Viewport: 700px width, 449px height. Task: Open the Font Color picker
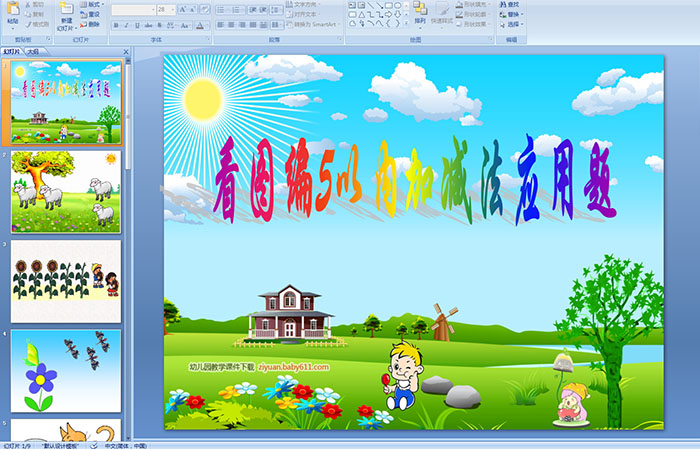coord(201,25)
